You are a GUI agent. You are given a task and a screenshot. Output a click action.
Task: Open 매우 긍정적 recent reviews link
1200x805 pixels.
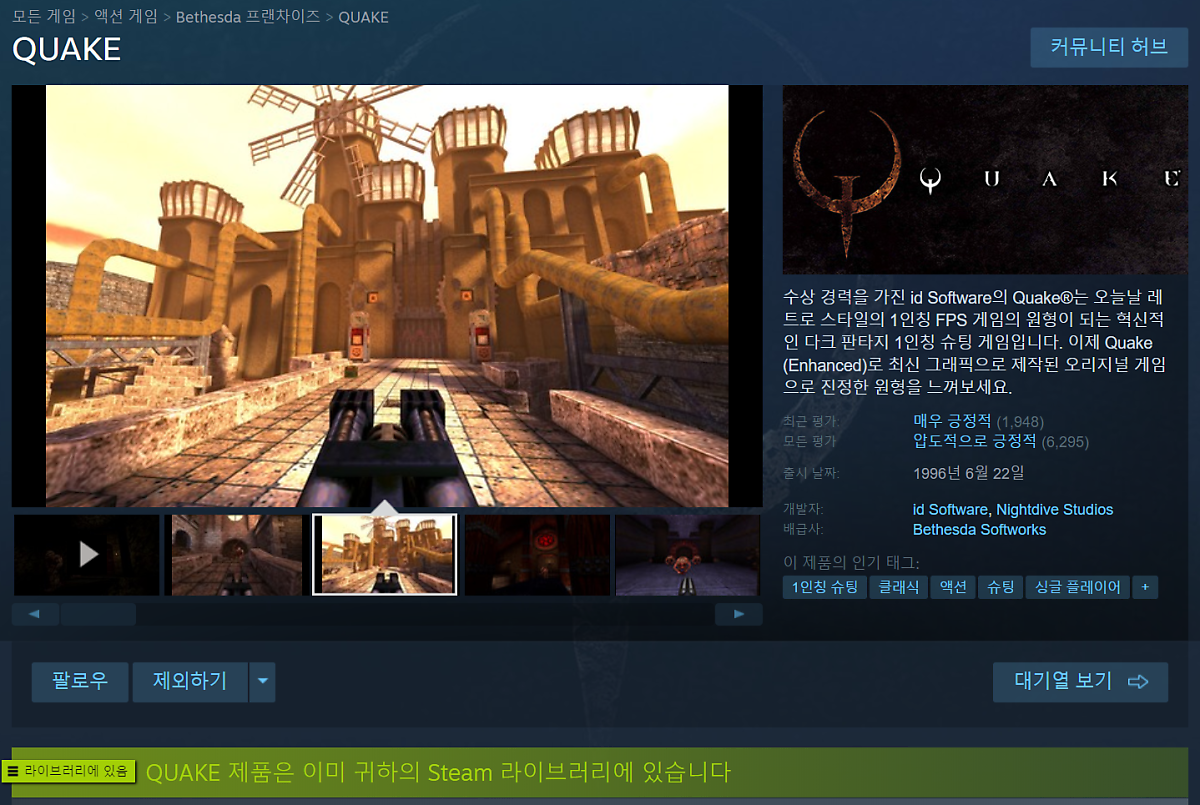click(x=952, y=421)
